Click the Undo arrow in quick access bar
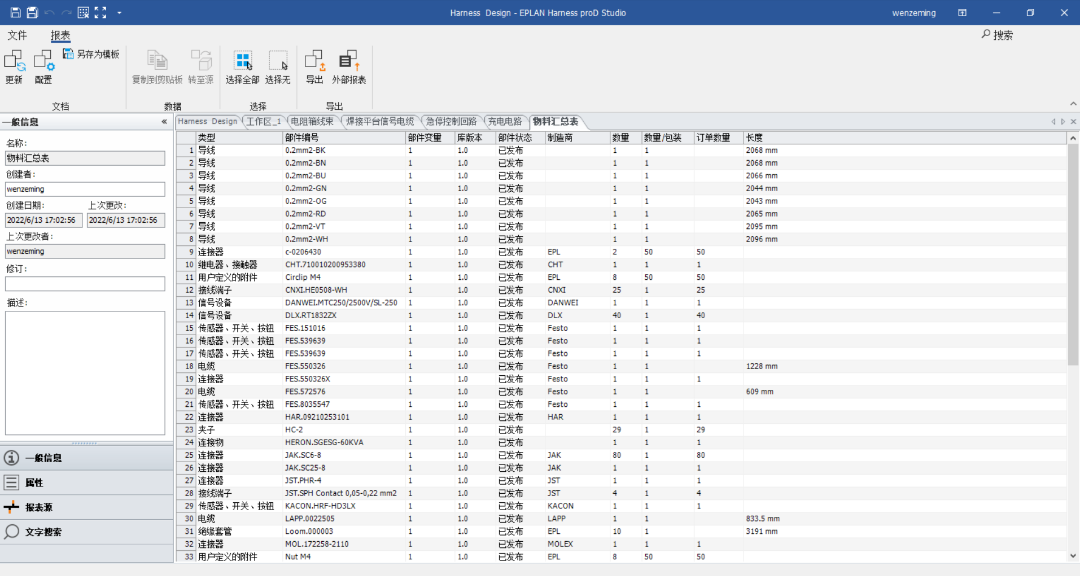The width and height of the screenshot is (1080, 576). pyautogui.click(x=50, y=12)
